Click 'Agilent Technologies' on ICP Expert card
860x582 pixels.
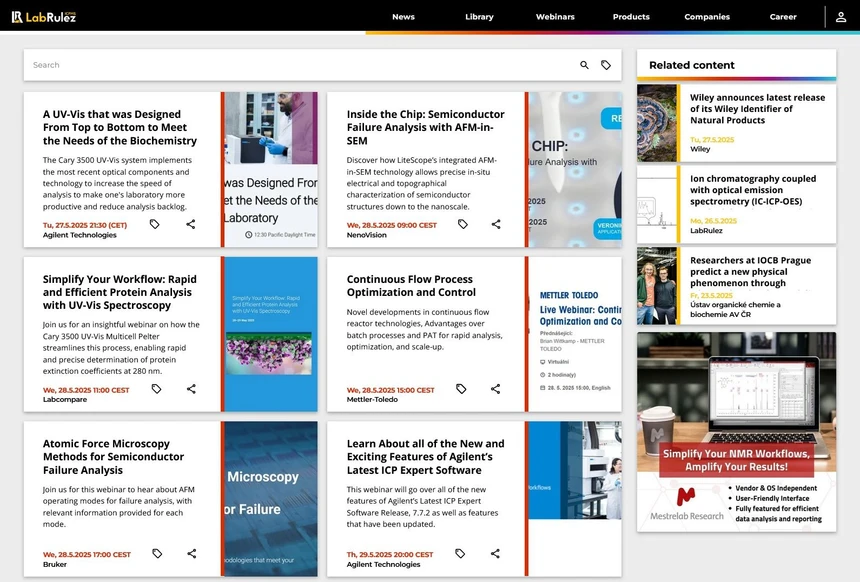pos(383,564)
